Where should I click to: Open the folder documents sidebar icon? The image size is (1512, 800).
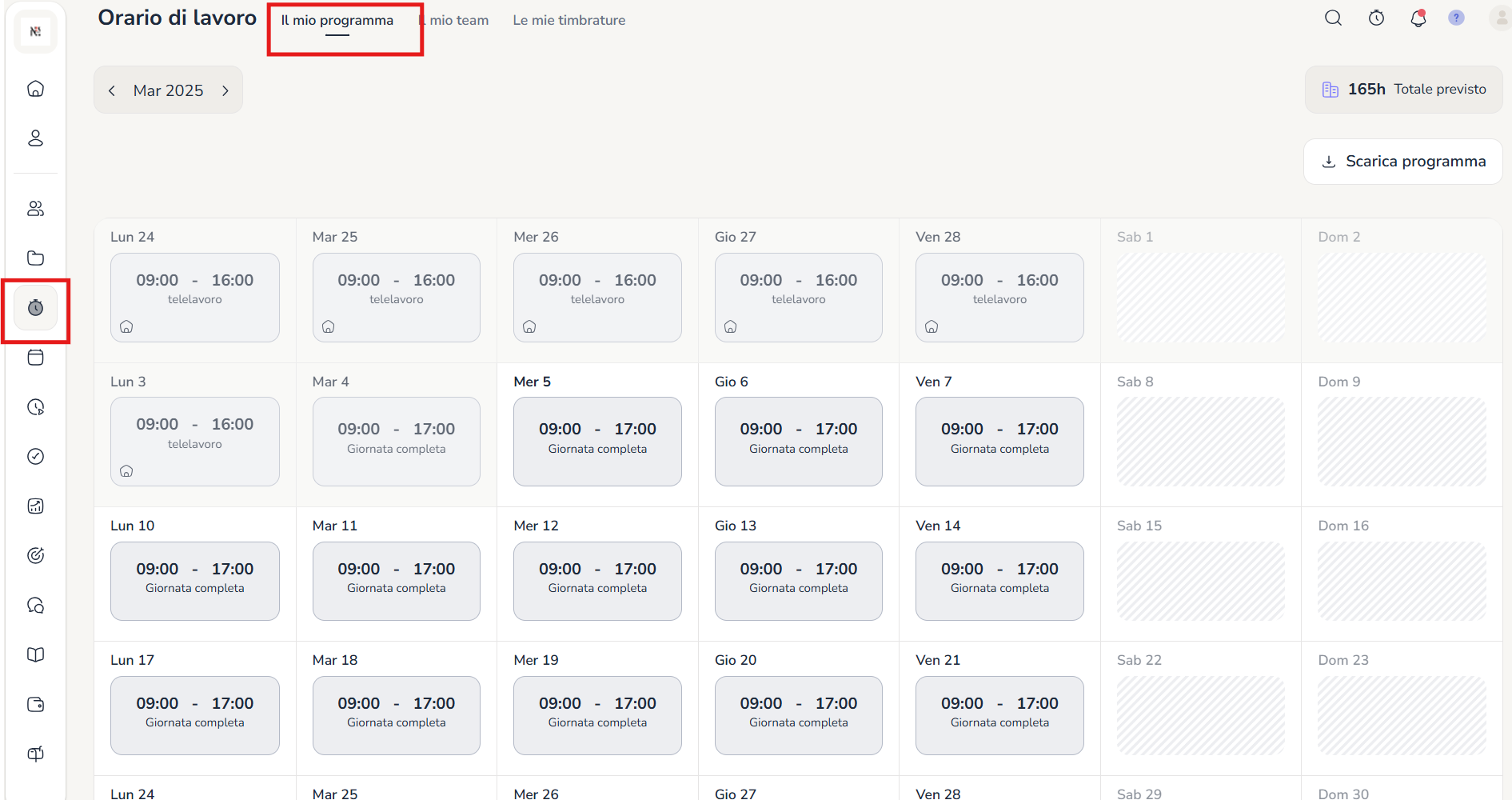35,258
